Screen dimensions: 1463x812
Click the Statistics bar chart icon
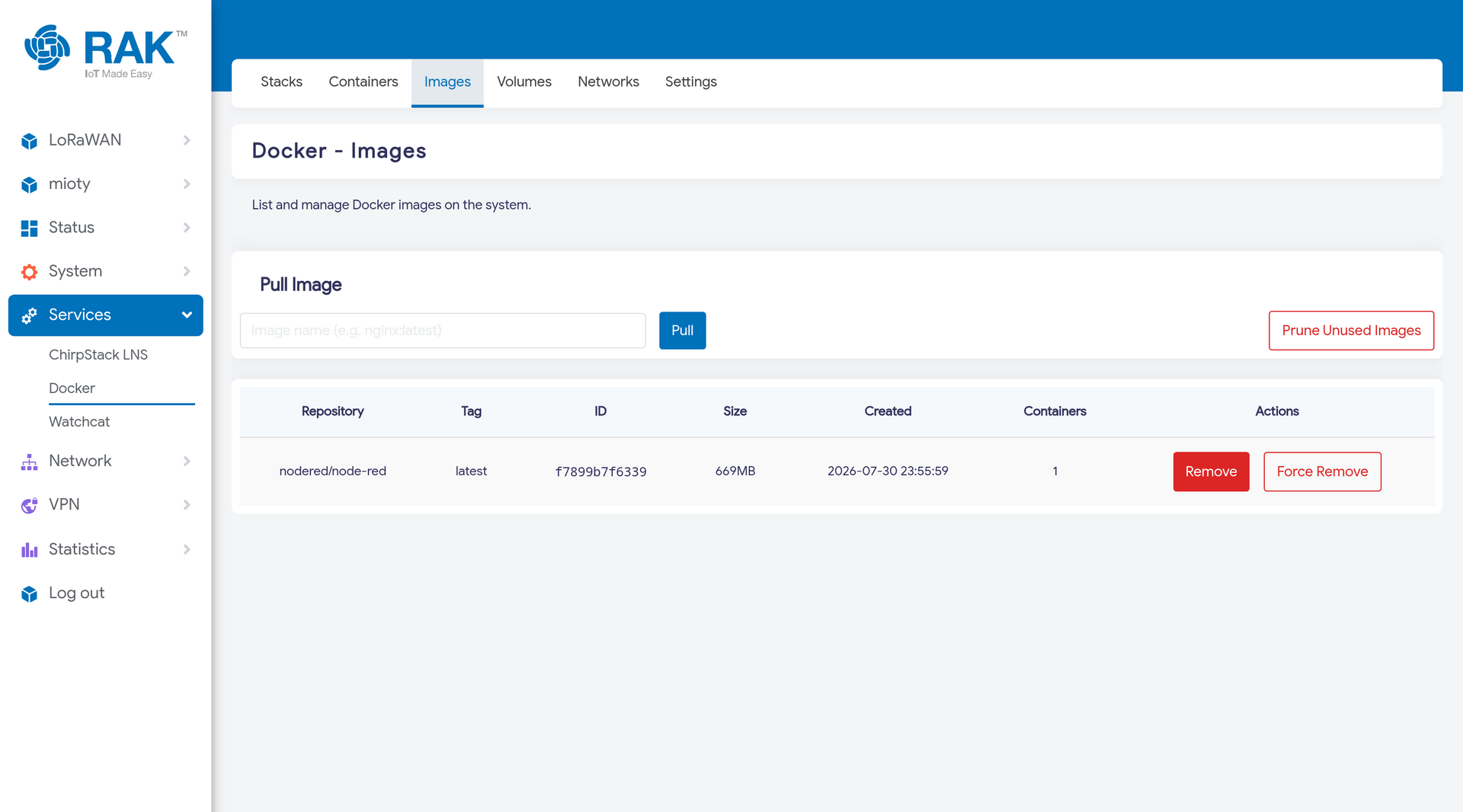click(29, 550)
